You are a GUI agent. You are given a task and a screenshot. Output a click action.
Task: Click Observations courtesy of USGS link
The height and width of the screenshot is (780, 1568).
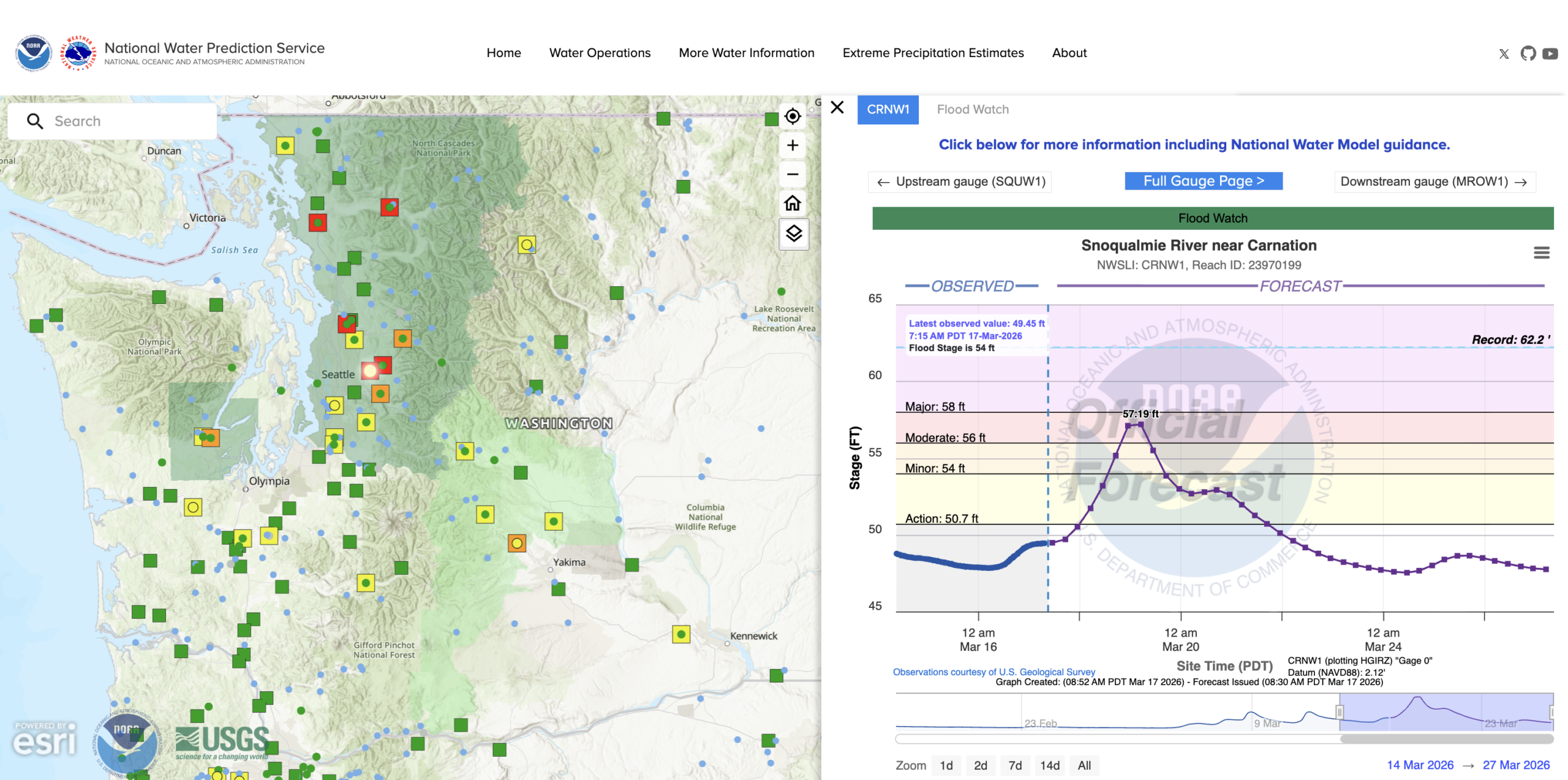pos(993,672)
